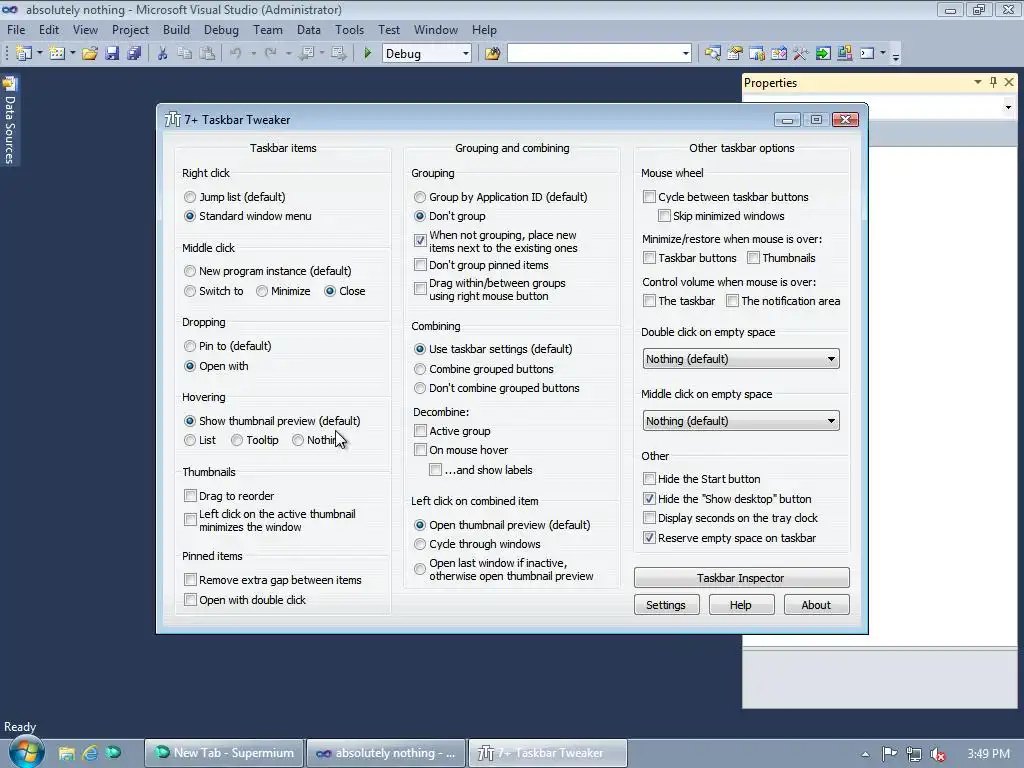This screenshot has height=768, width=1024.
Task: Open Properties object selector dropdown
Action: 1008,107
